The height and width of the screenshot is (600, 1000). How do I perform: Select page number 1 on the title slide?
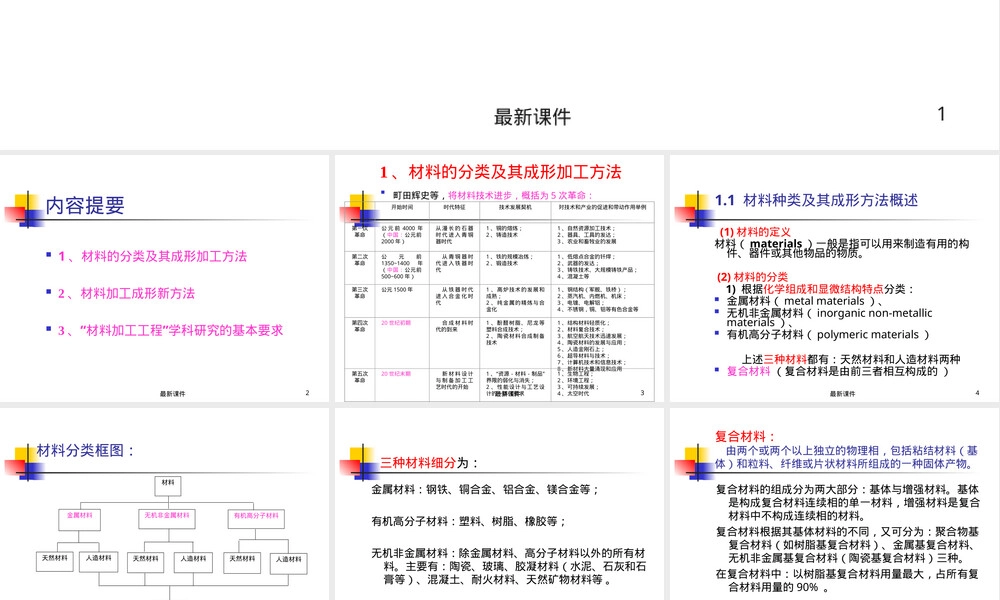[941, 114]
